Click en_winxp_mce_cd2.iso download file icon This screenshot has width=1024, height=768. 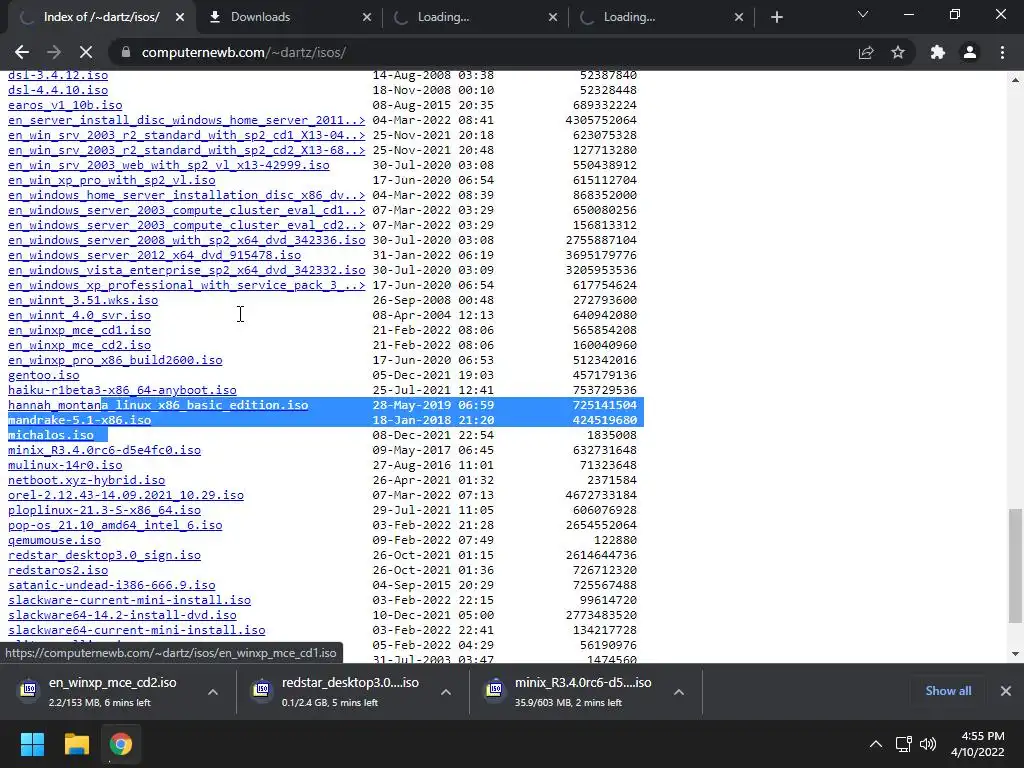[x=29, y=690]
